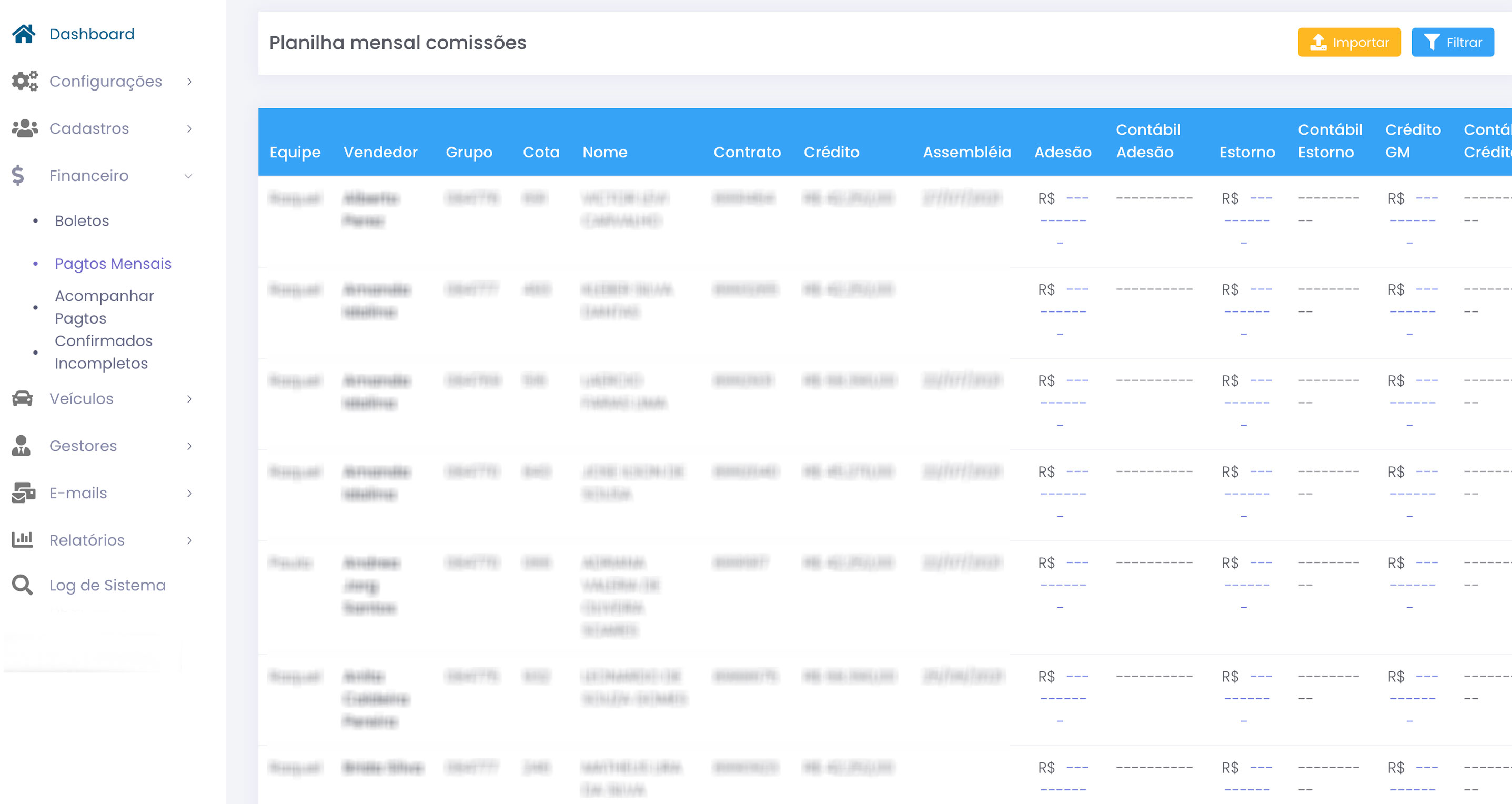This screenshot has height=804, width=1512.
Task: Click the Planilha mensal comissões title
Action: [397, 43]
